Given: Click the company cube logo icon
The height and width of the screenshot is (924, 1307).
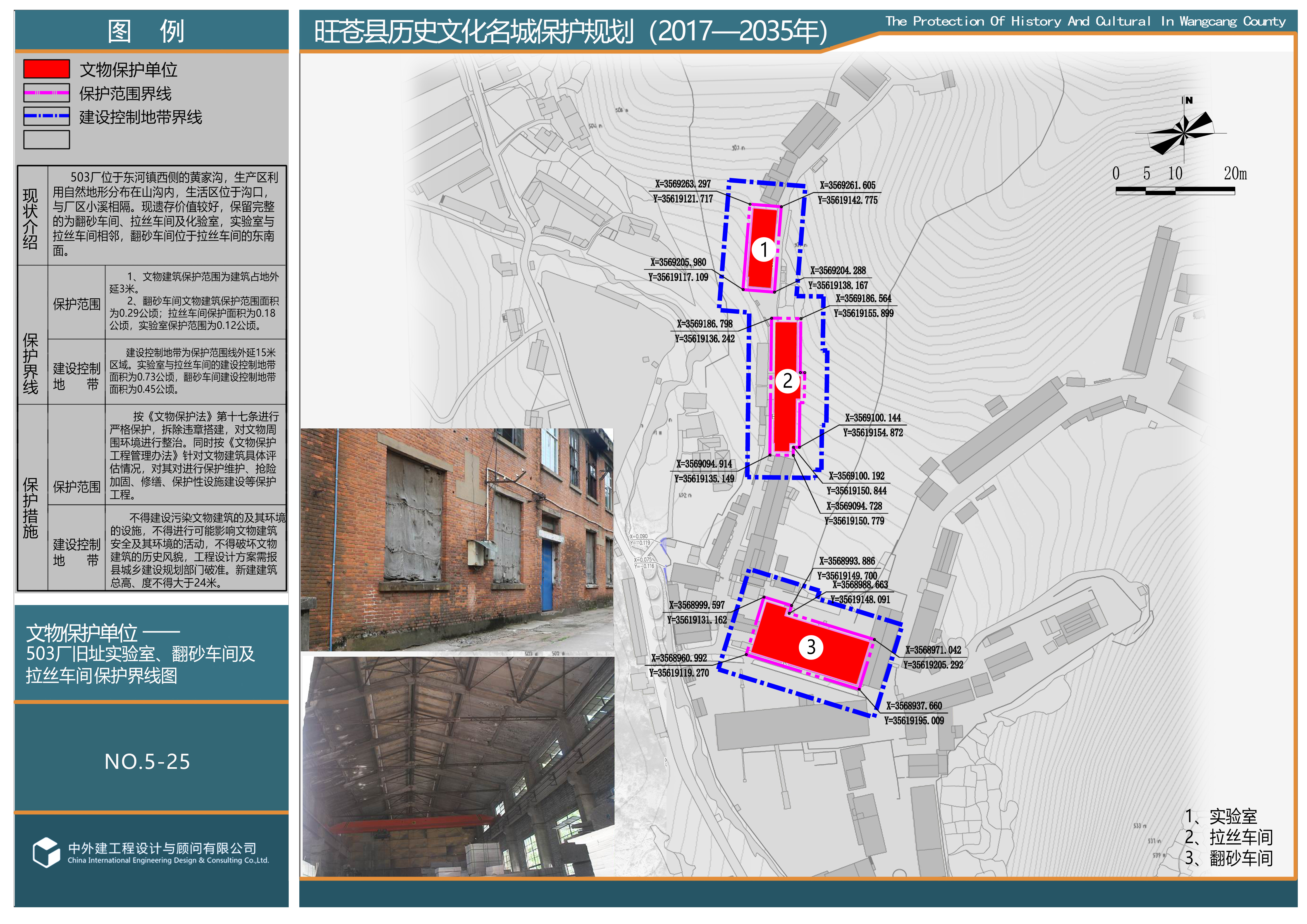Looking at the screenshot, I should 46,852.
